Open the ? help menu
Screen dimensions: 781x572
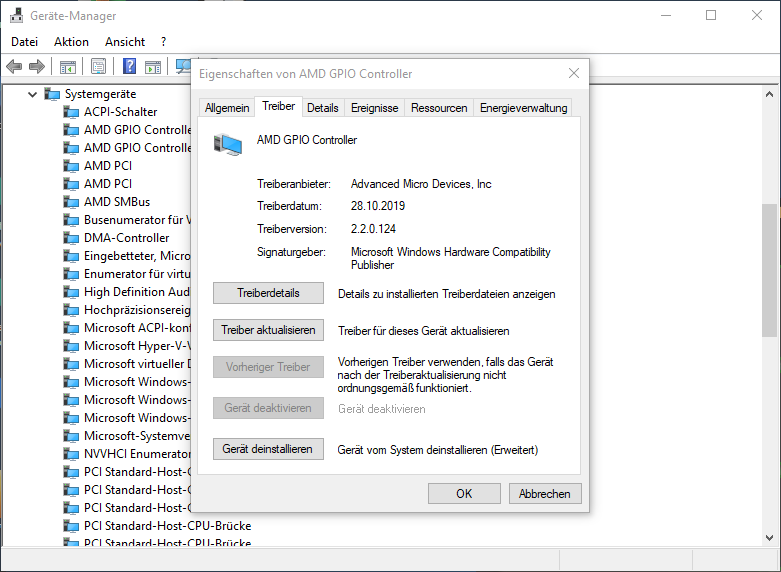click(x=163, y=42)
